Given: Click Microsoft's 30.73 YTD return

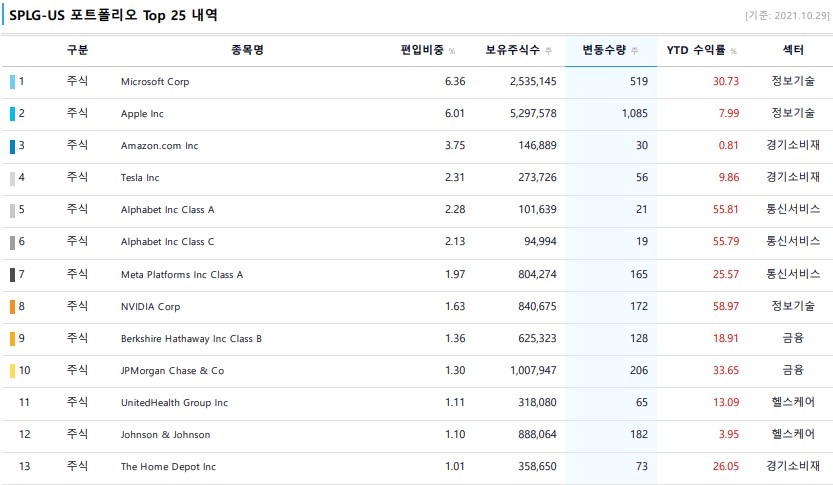Looking at the screenshot, I should tap(726, 81).
